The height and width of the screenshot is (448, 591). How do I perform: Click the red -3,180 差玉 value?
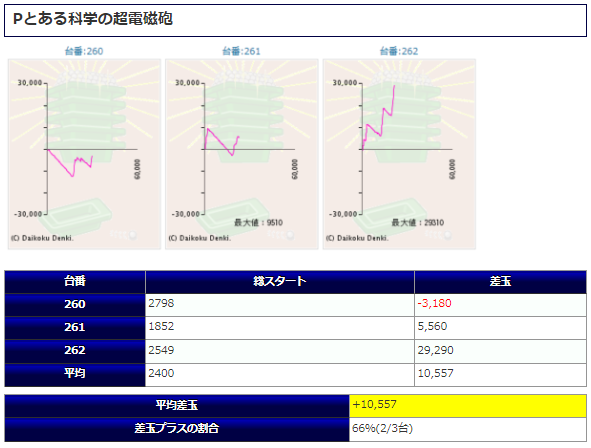click(434, 303)
